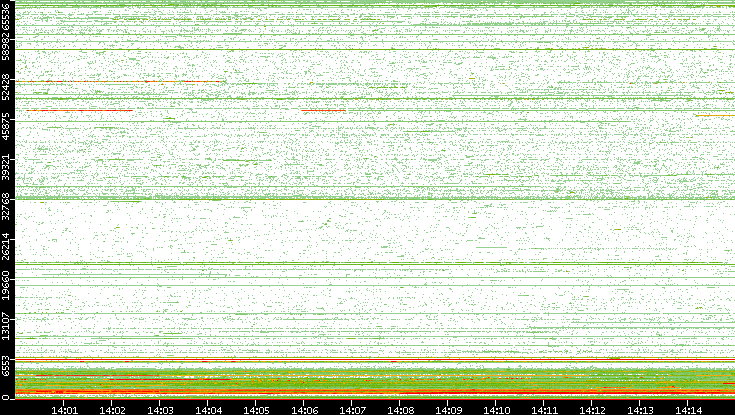Screen dimensions: 735x415
Task: Click the 14:01 time axis label
Action: (x=64, y=410)
